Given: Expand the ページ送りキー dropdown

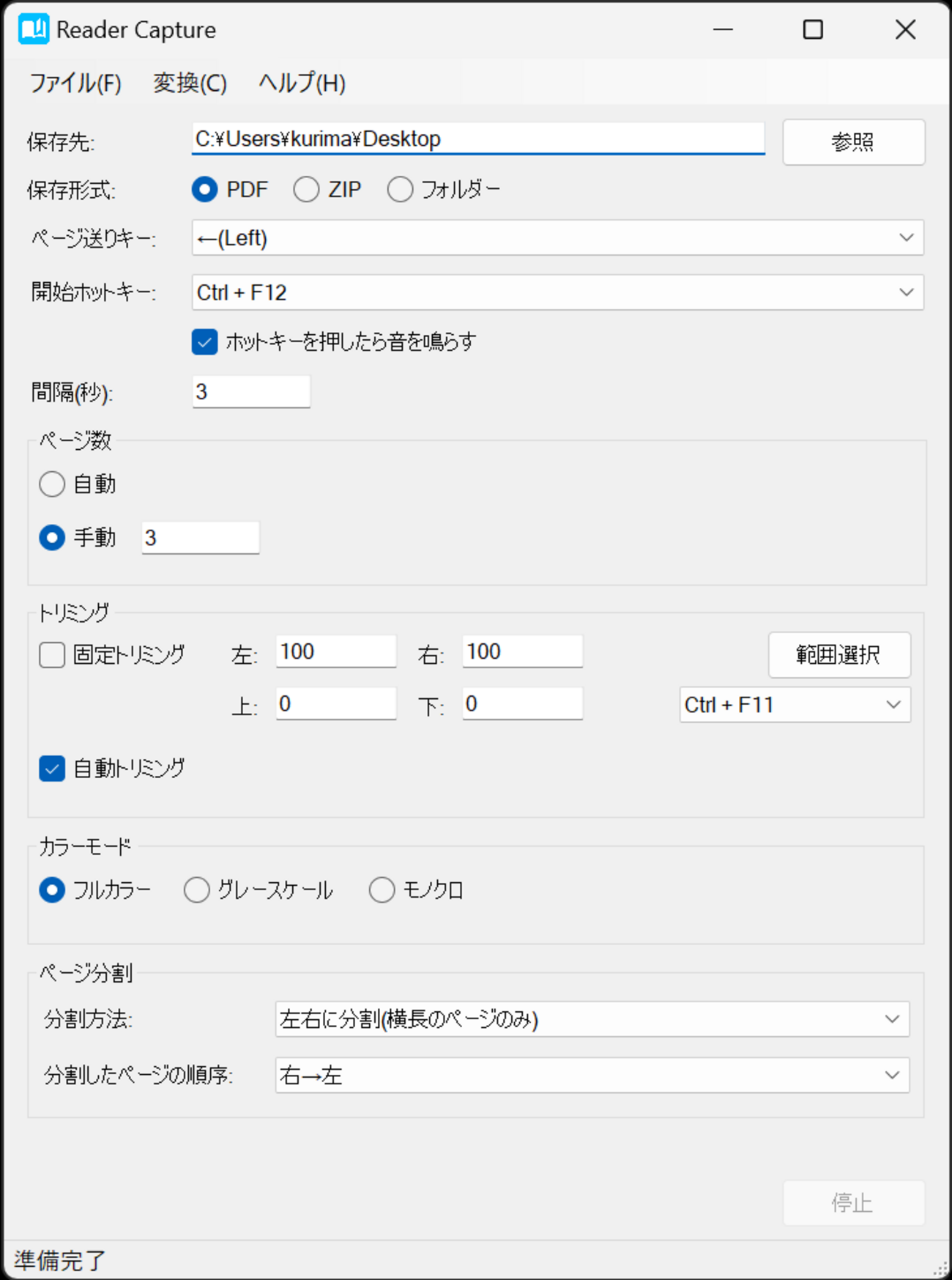Looking at the screenshot, I should point(557,238).
